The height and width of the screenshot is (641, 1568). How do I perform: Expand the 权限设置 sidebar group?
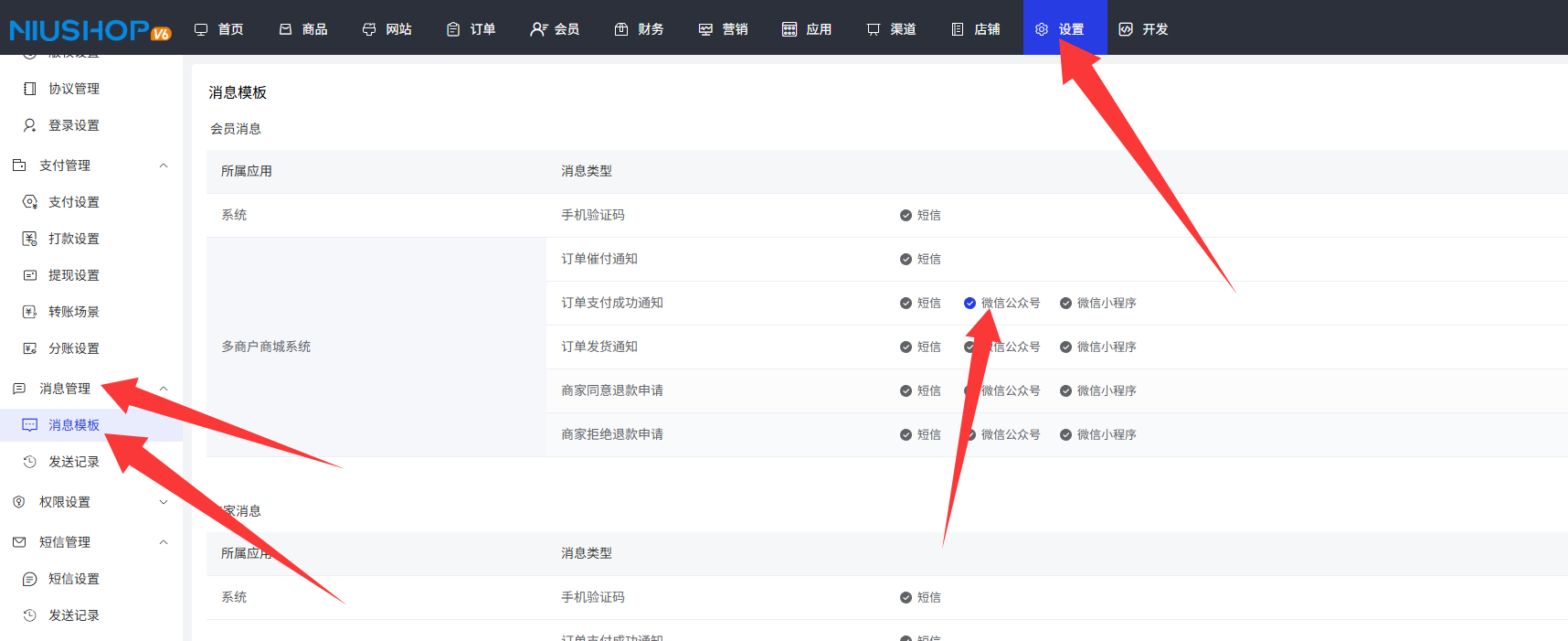(x=164, y=502)
